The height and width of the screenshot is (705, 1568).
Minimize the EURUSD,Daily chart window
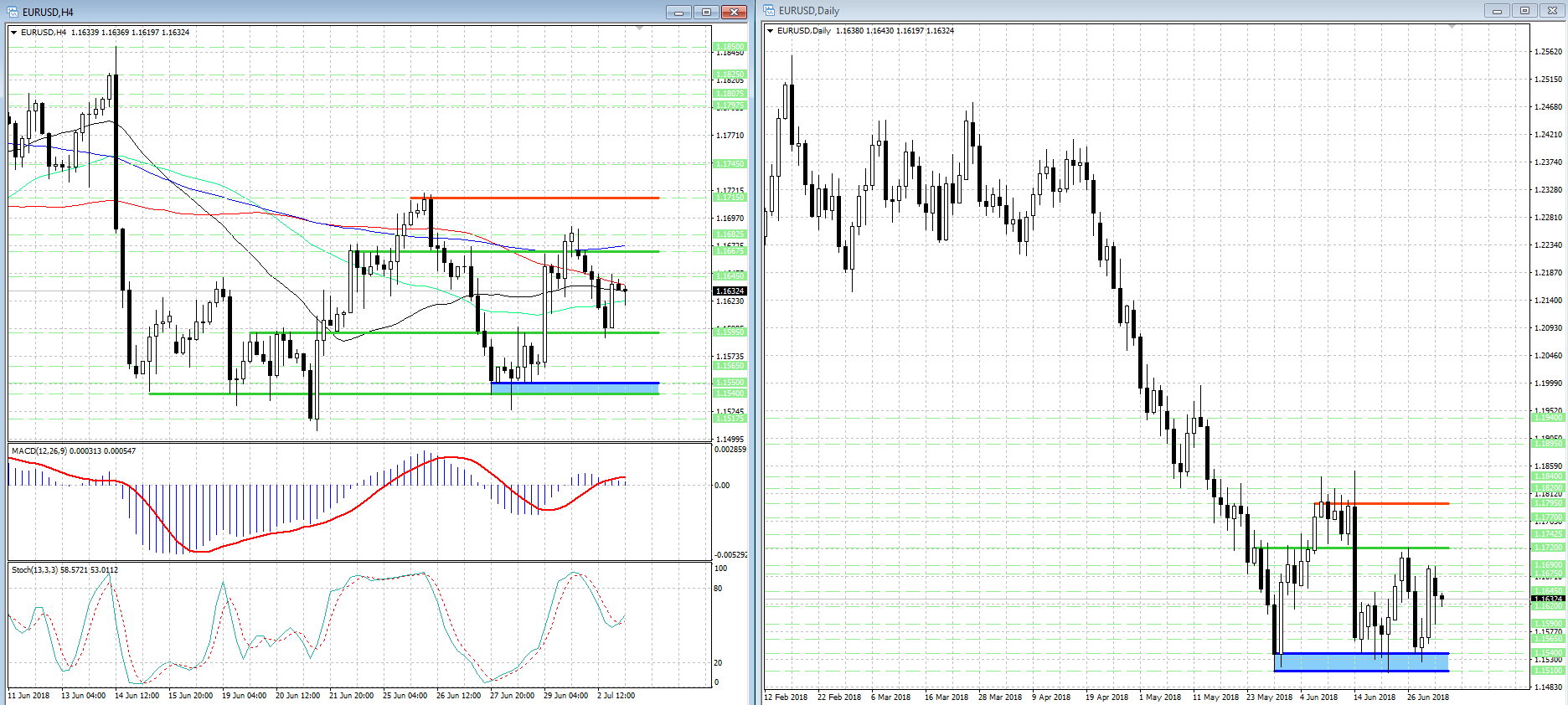coord(1497,11)
